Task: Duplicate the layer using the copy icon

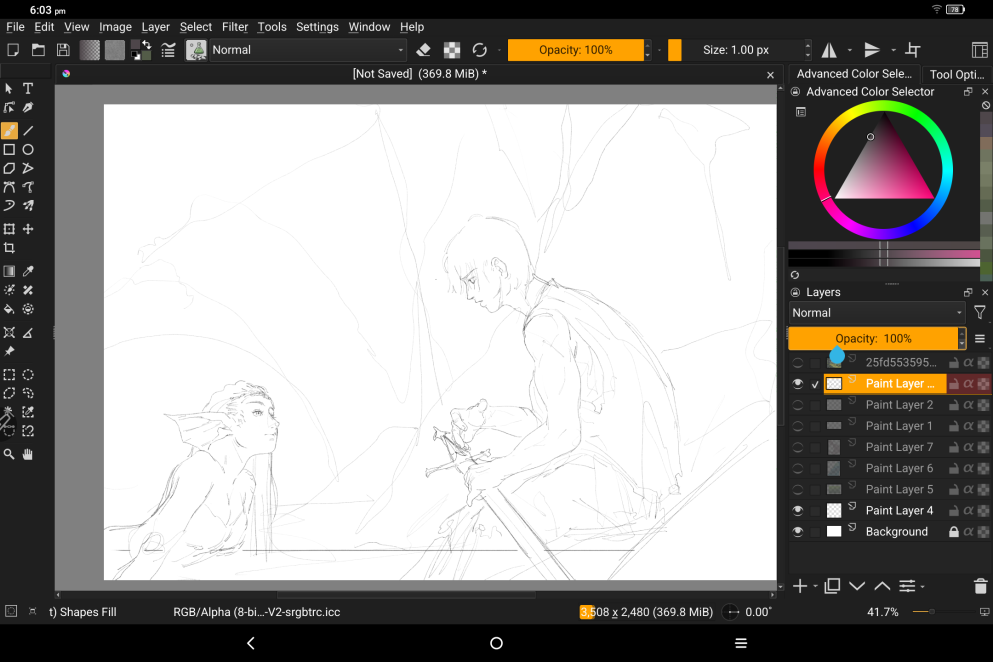Action: [832, 586]
